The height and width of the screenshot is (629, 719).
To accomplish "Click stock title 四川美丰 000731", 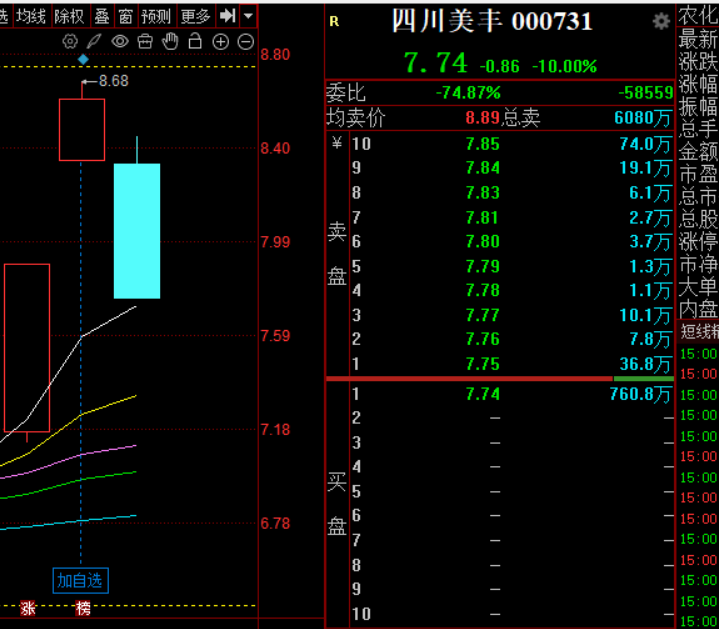I will (492, 21).
